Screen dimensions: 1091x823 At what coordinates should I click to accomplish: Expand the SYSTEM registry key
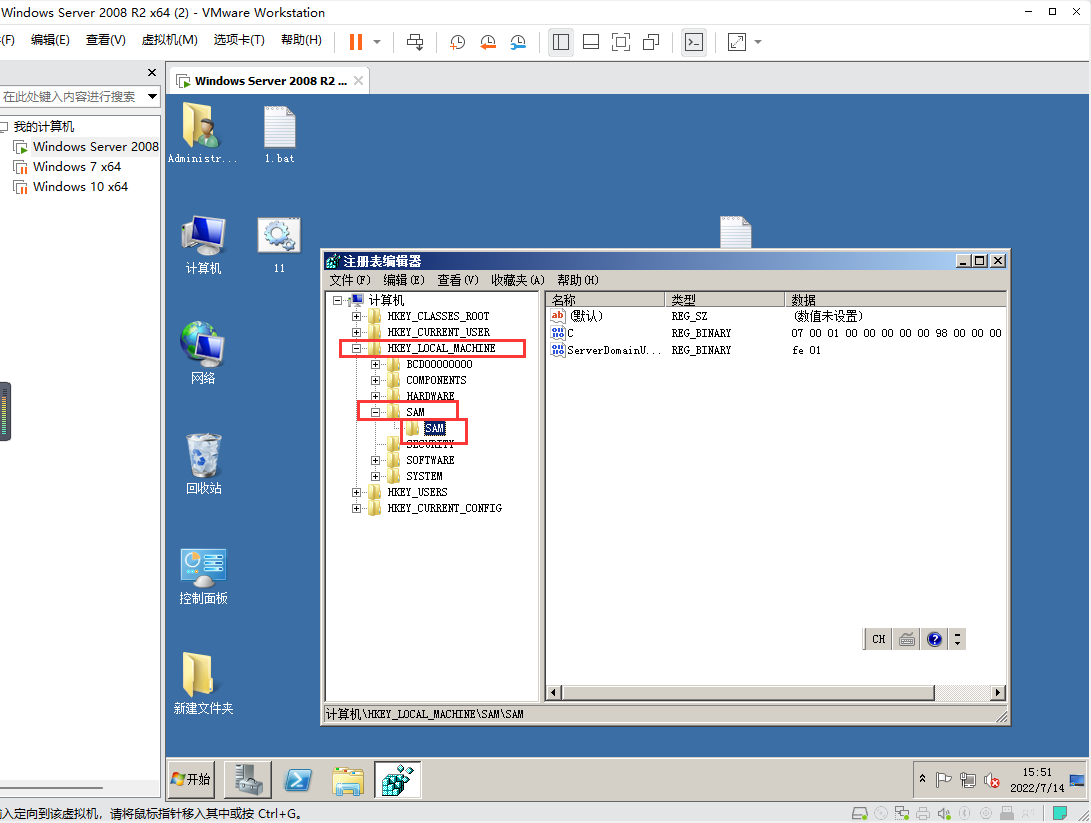375,477
